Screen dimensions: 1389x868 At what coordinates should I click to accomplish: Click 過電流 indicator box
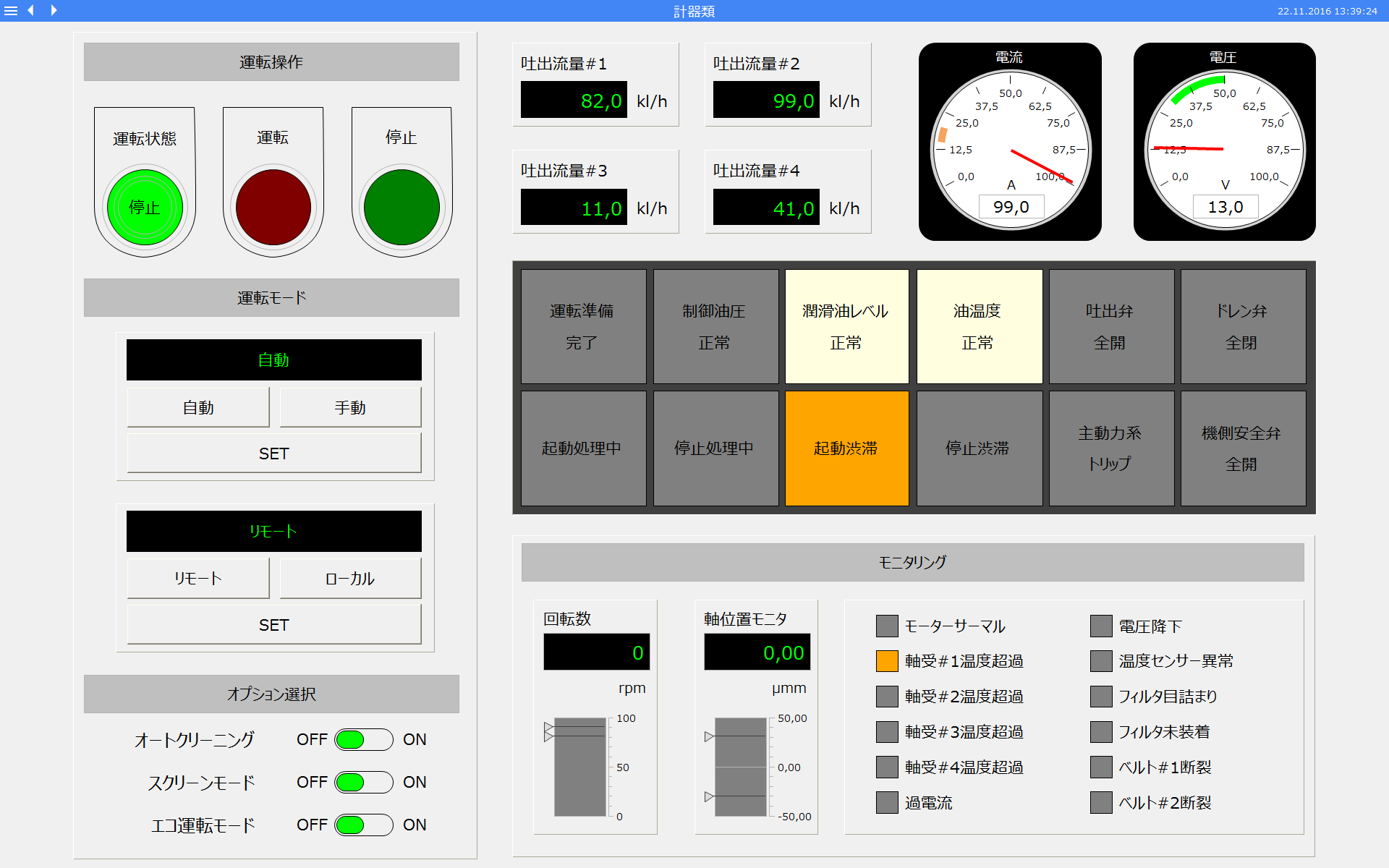(887, 803)
